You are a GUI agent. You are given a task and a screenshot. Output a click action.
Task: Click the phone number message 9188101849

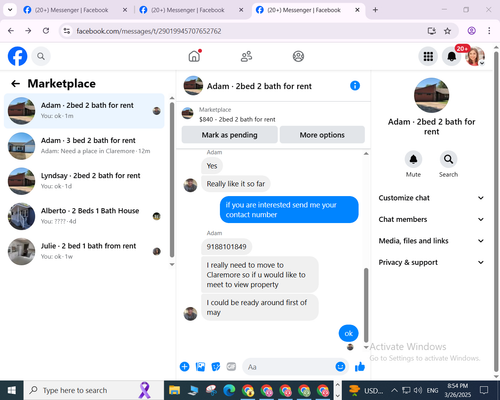pyautogui.click(x=226, y=247)
